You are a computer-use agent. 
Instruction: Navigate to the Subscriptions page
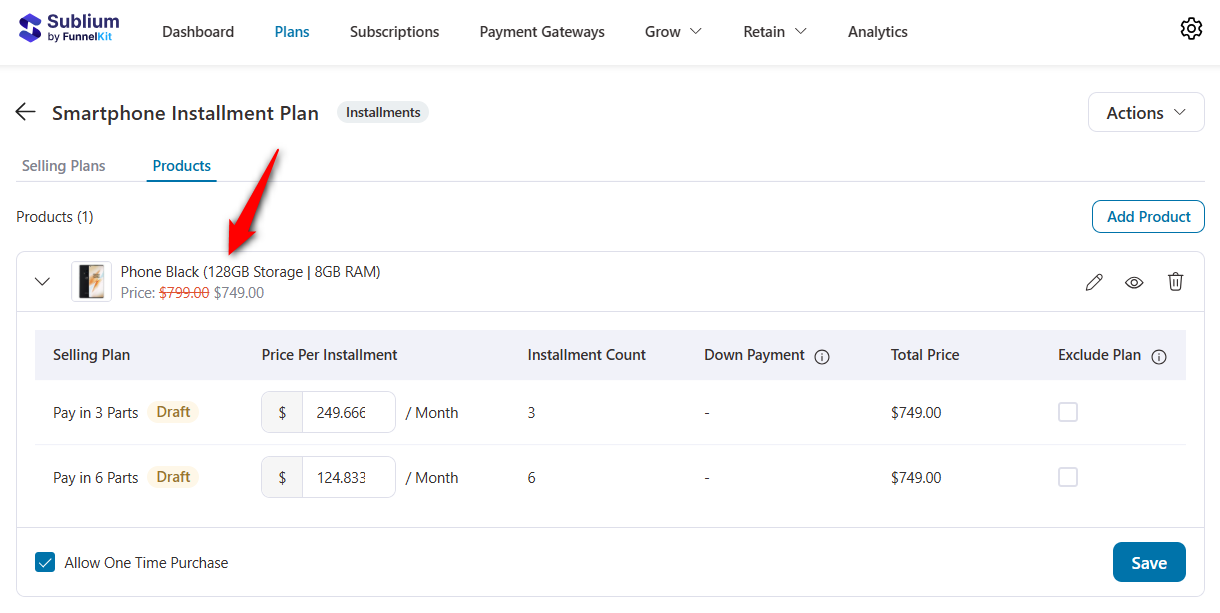pyautogui.click(x=394, y=31)
